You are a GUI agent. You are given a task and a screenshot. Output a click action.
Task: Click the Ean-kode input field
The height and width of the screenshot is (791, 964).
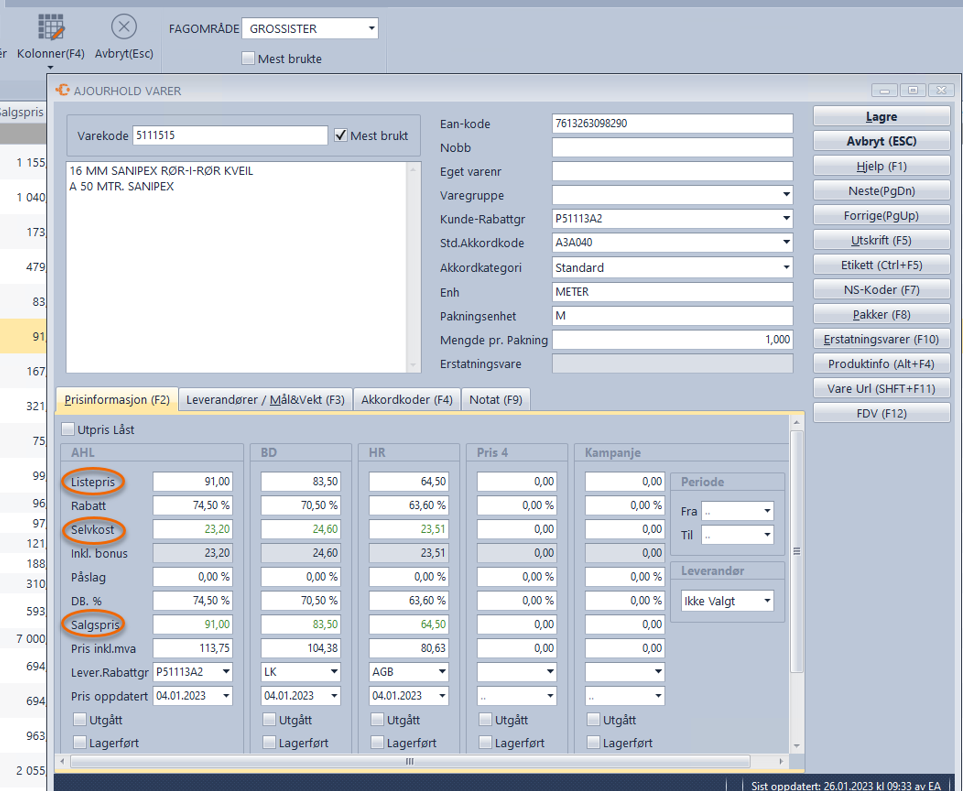(x=671, y=124)
